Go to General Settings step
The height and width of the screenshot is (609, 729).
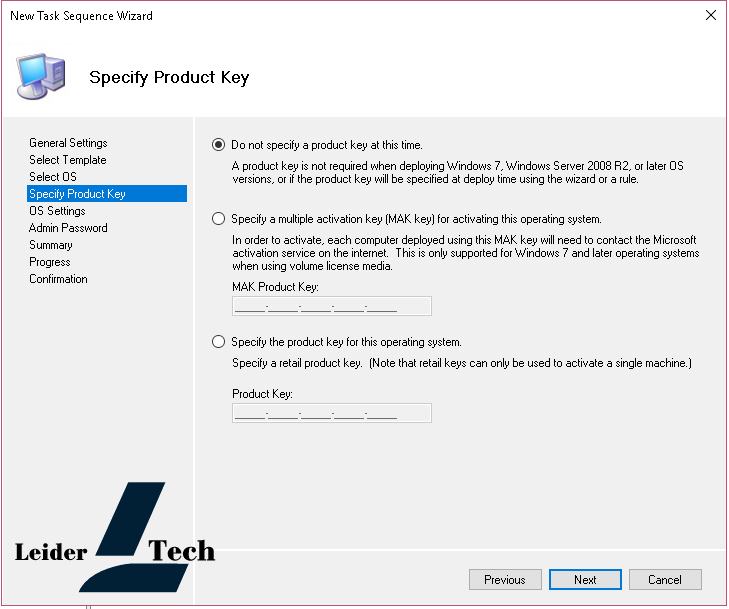tap(68, 143)
